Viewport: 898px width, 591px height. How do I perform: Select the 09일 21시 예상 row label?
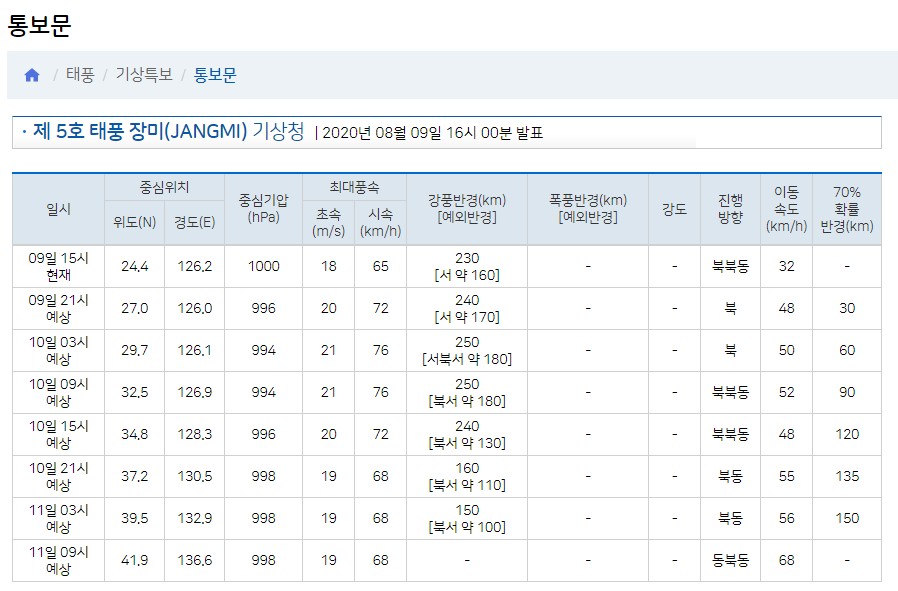(58, 308)
